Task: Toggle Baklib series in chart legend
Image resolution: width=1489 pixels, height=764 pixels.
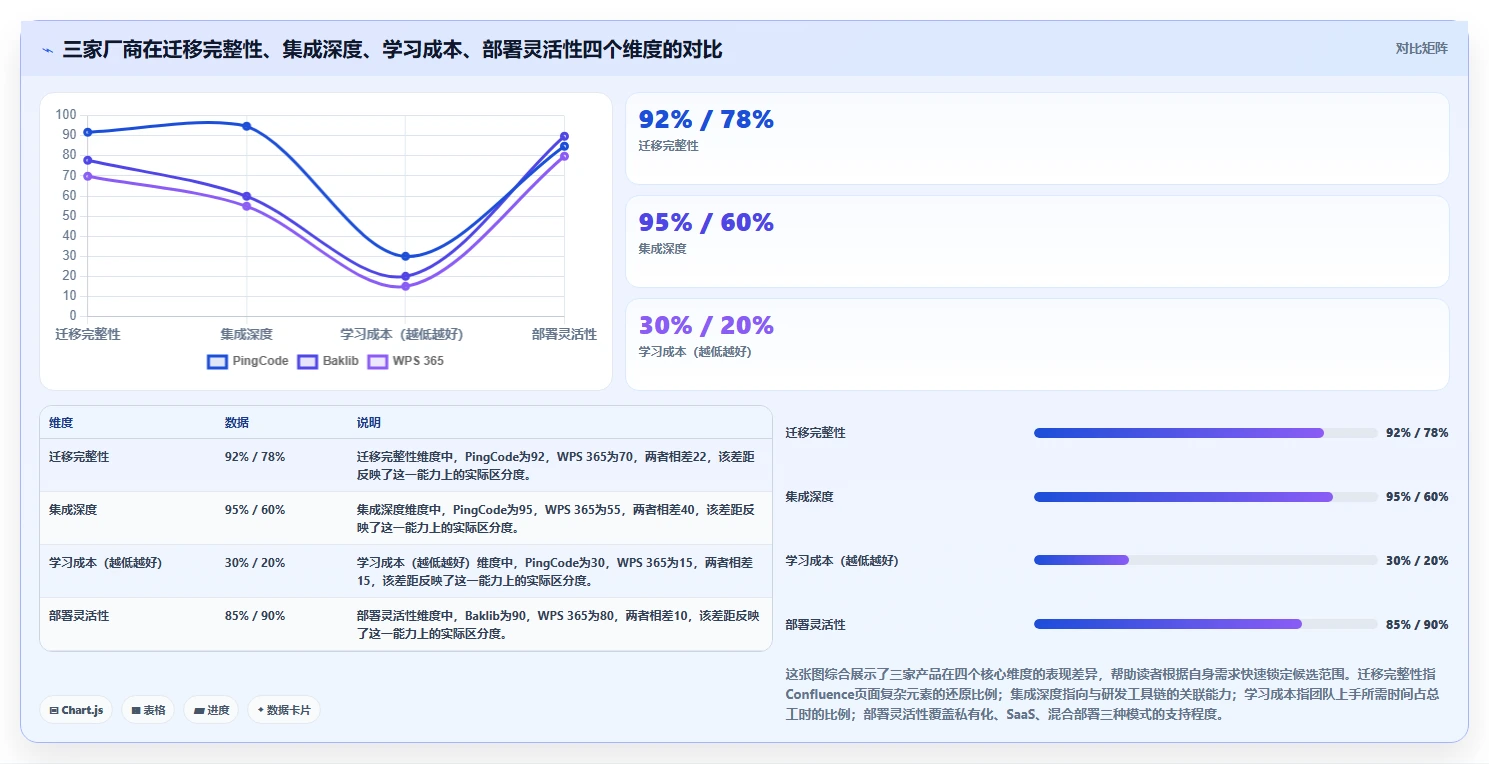Action: point(328,361)
